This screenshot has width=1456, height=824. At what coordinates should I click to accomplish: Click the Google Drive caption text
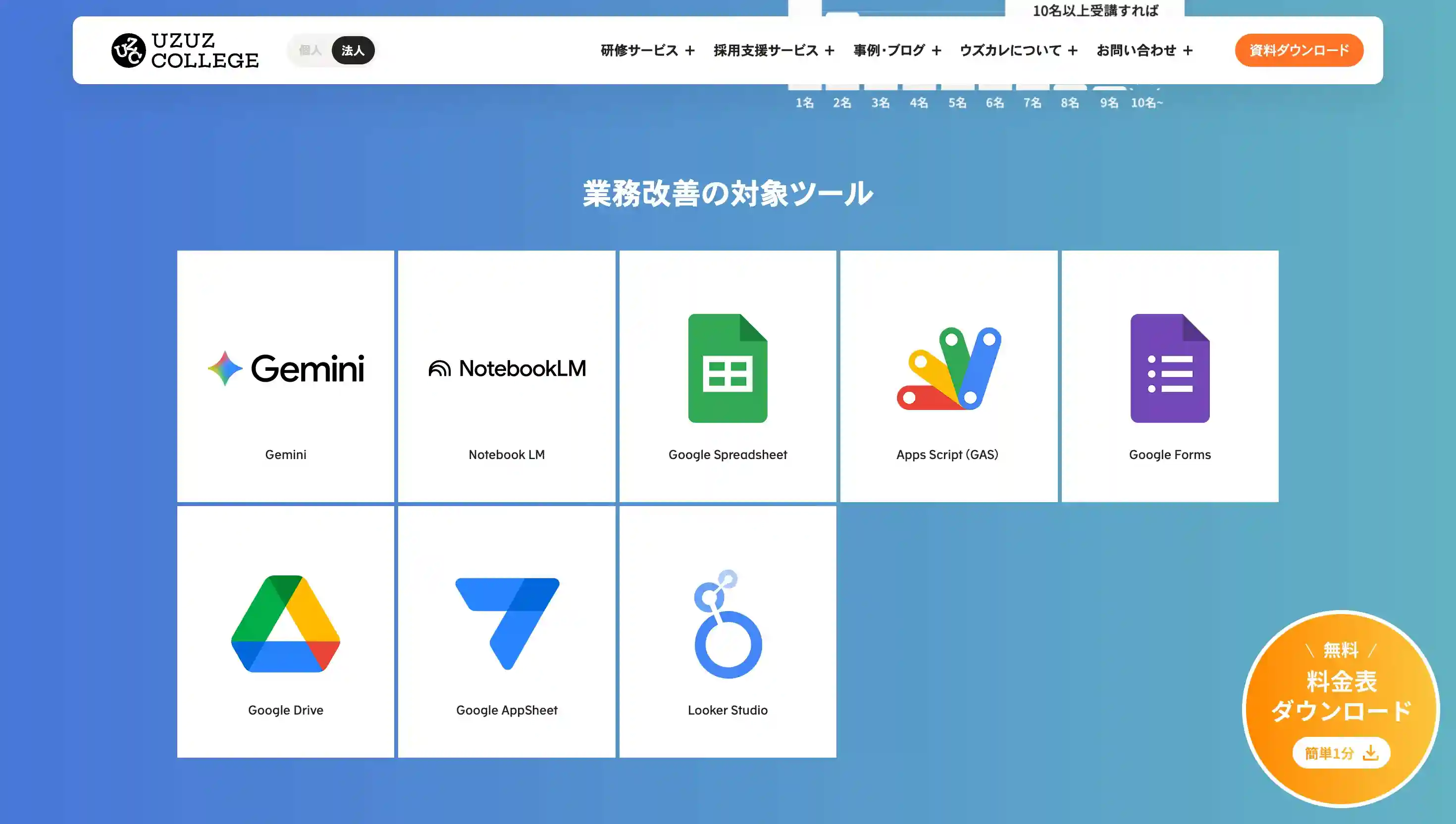(x=286, y=710)
